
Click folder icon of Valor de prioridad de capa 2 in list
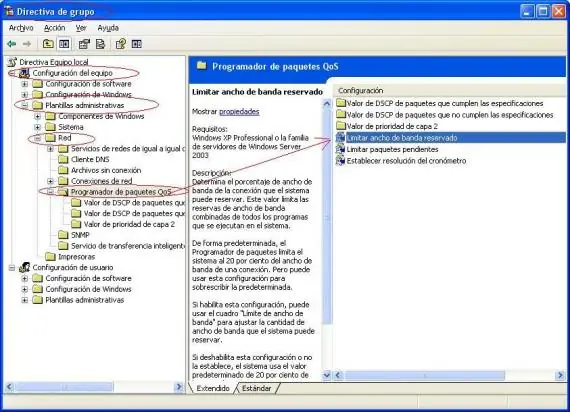pos(341,126)
